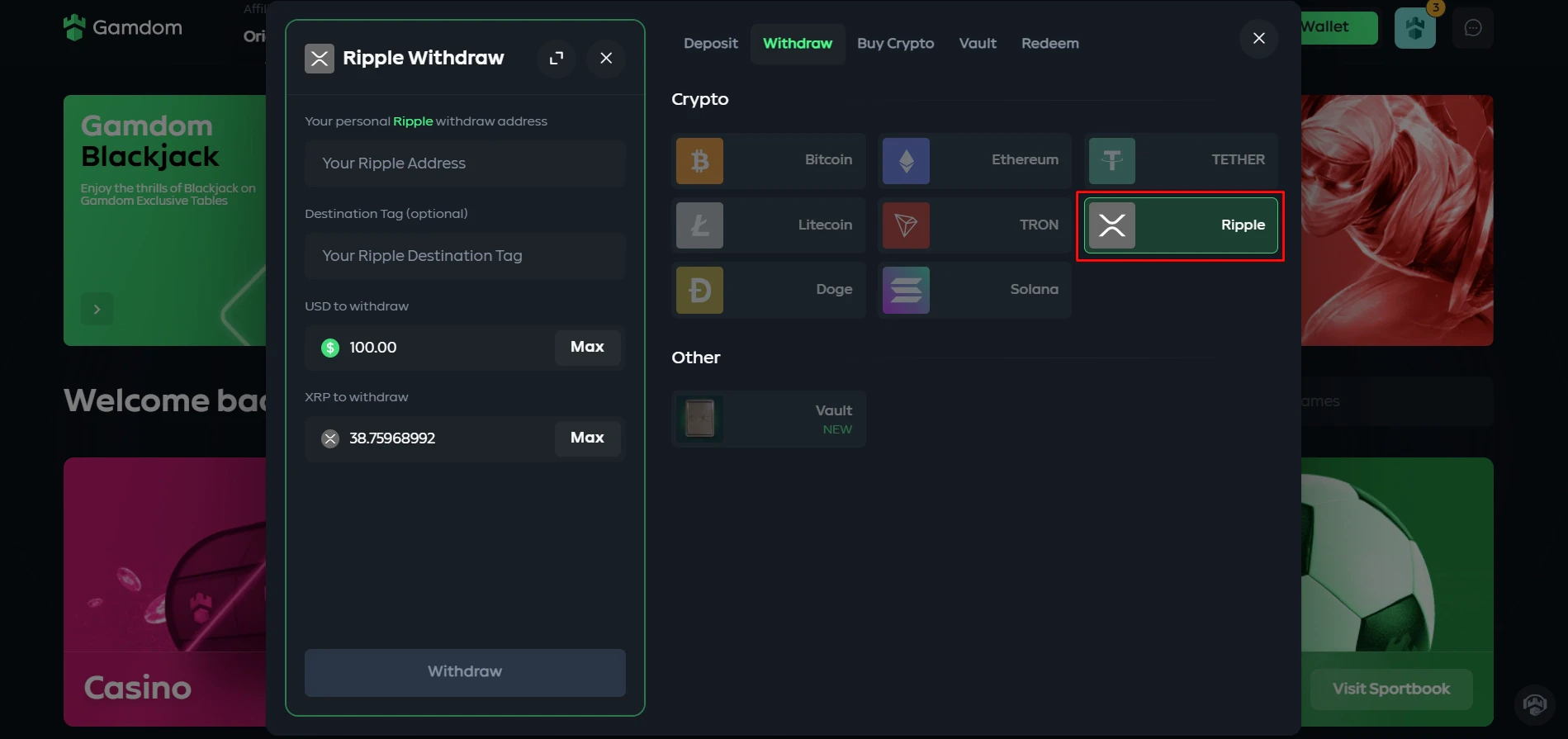The height and width of the screenshot is (739, 1568).
Task: Click the Ripple Destination Tag field
Action: 465,256
